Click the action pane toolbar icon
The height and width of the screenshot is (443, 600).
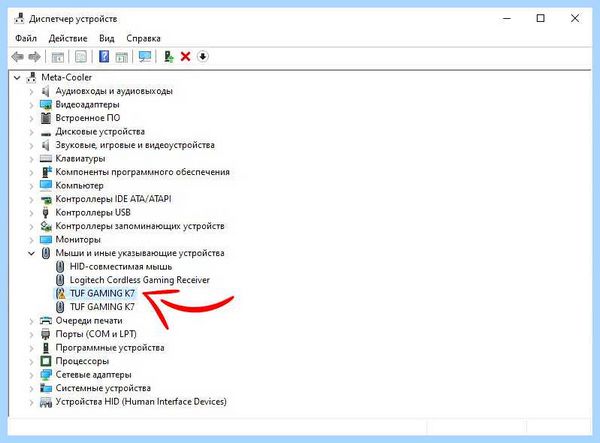[121, 57]
